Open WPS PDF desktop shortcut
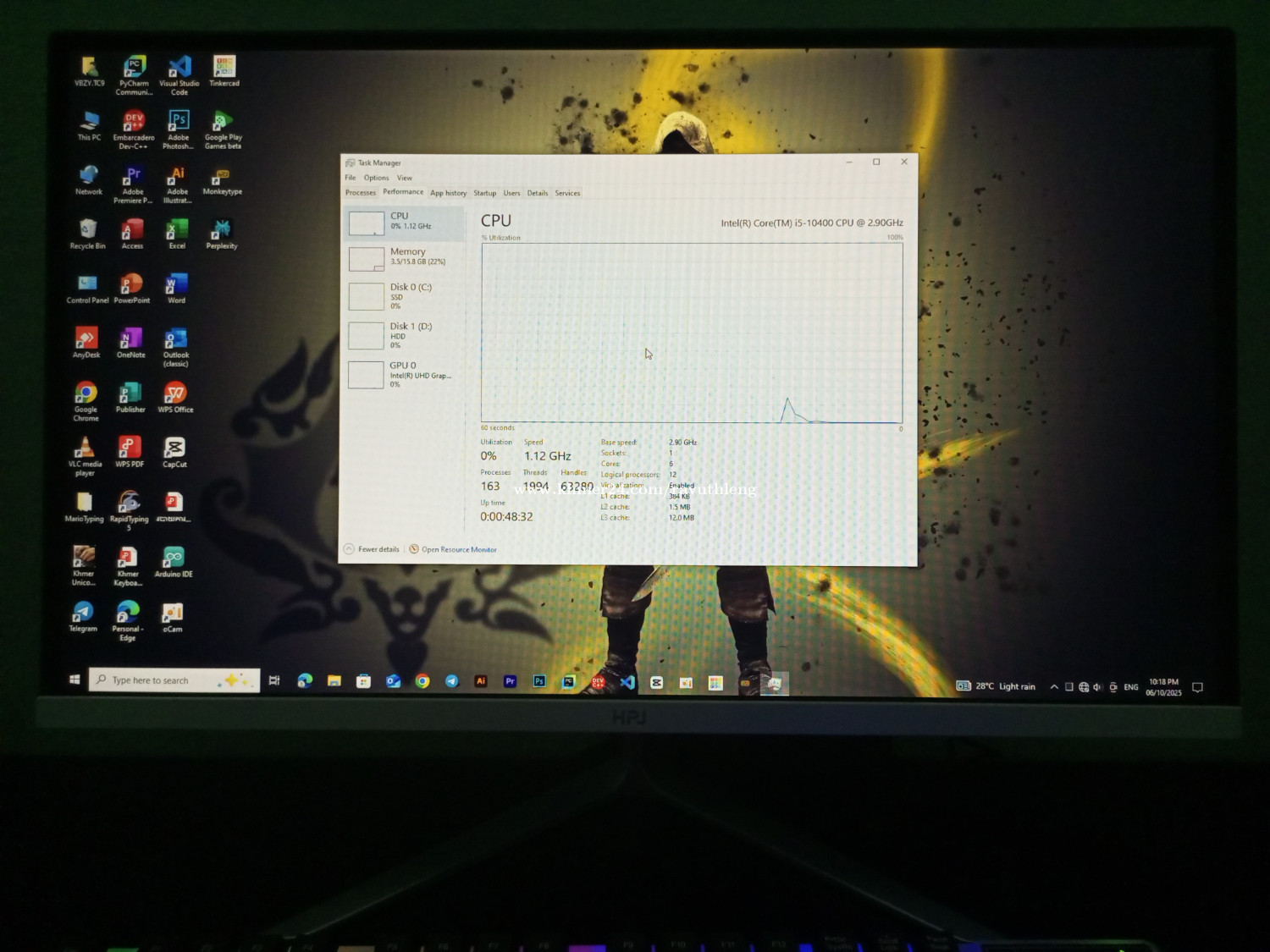This screenshot has width=1270, height=952. (130, 452)
